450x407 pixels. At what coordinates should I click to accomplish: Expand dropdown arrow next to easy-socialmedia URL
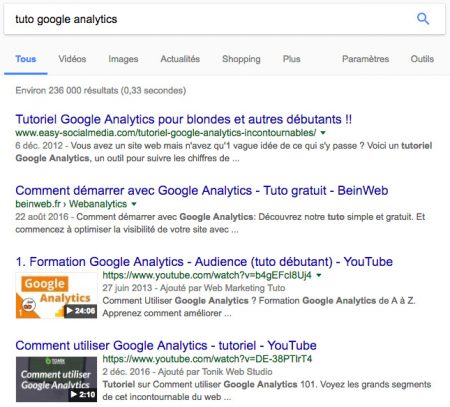click(x=323, y=133)
